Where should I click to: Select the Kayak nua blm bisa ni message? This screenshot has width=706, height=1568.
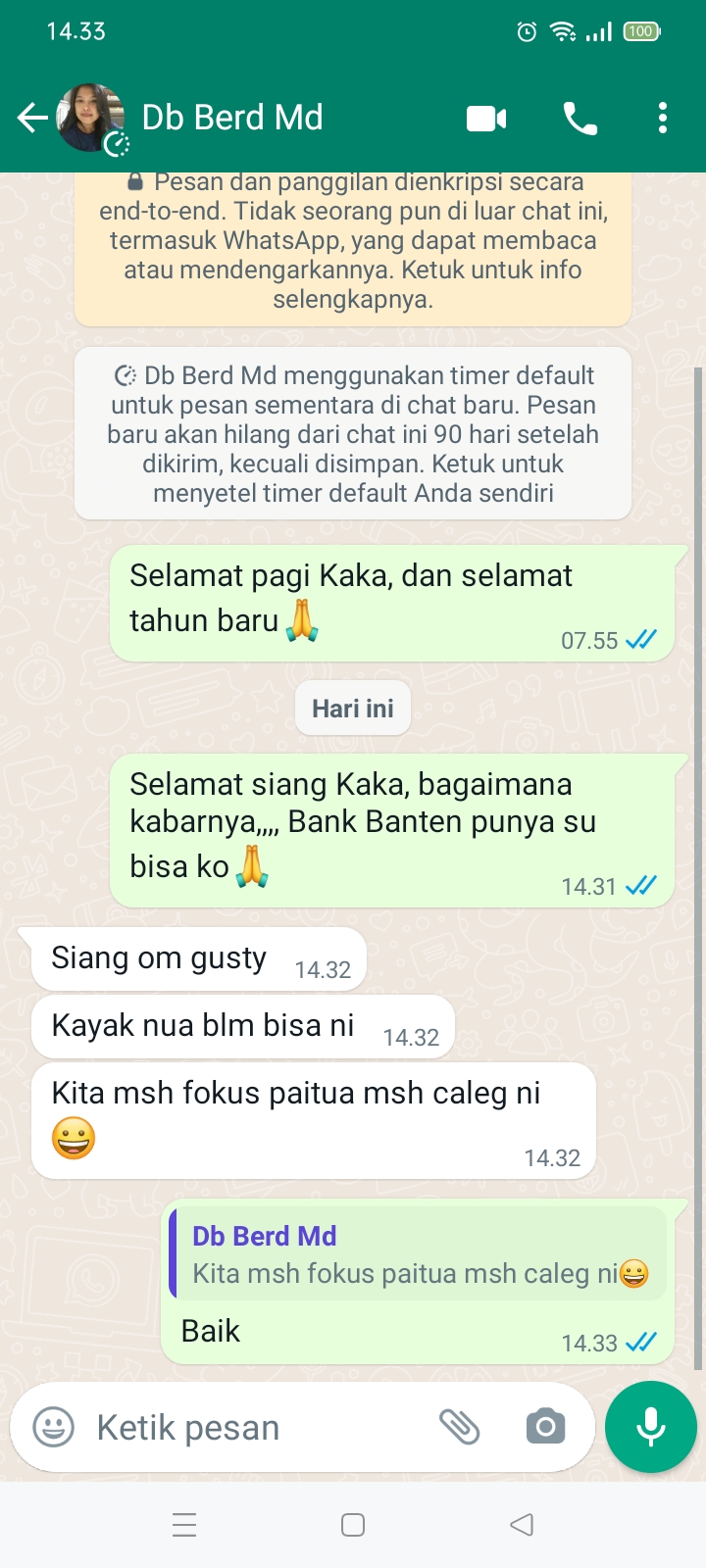(x=243, y=1027)
